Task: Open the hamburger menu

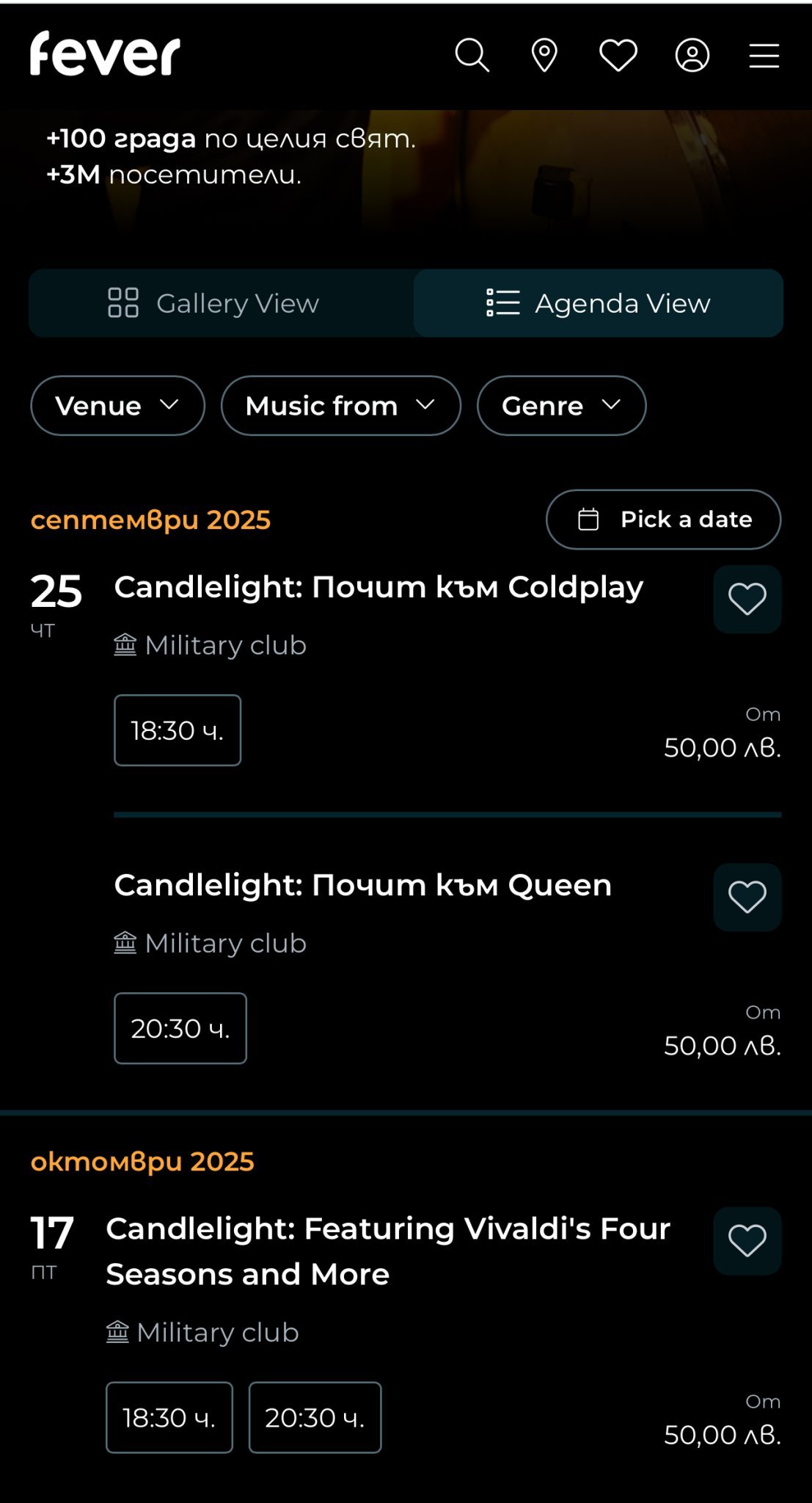Action: point(764,56)
